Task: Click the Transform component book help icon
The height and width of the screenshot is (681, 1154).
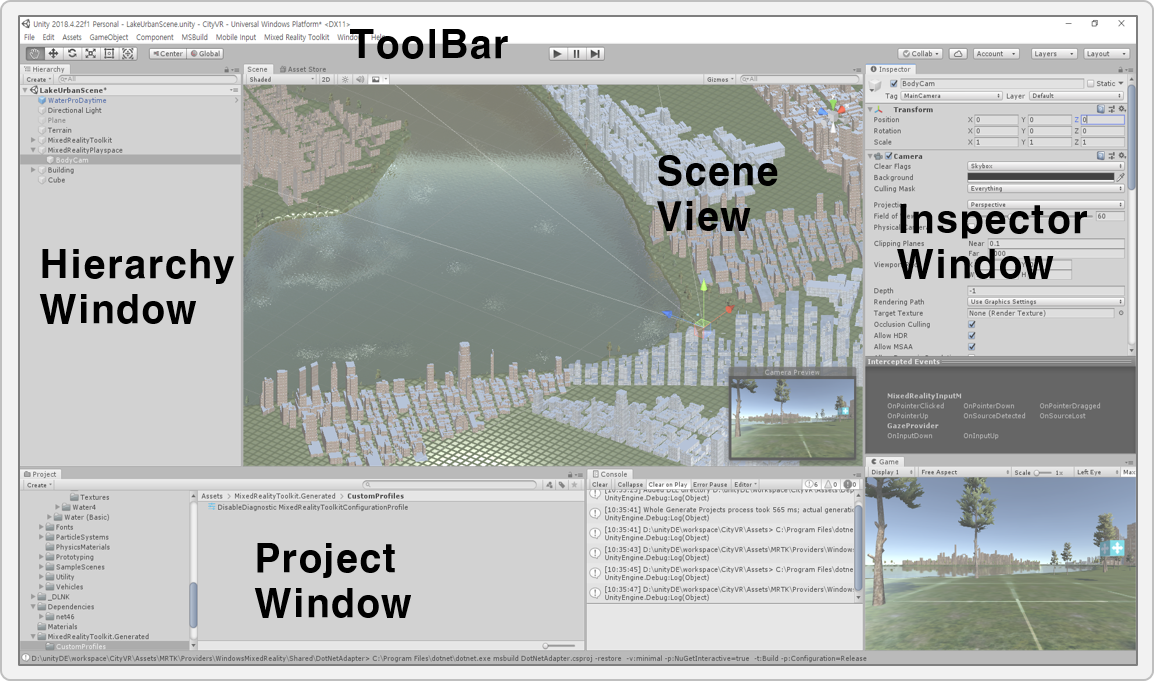Action: point(1101,109)
